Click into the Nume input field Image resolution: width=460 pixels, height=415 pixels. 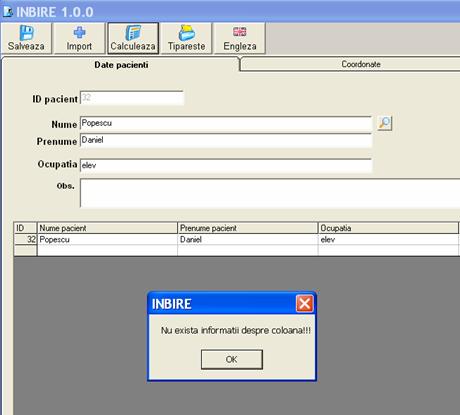click(x=226, y=123)
